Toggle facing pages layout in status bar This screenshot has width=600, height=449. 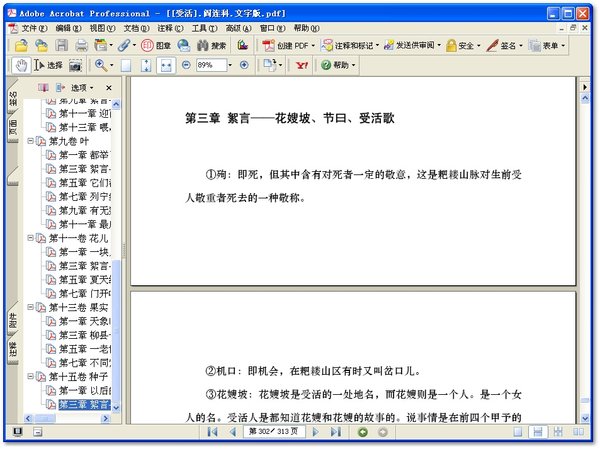tap(578, 432)
